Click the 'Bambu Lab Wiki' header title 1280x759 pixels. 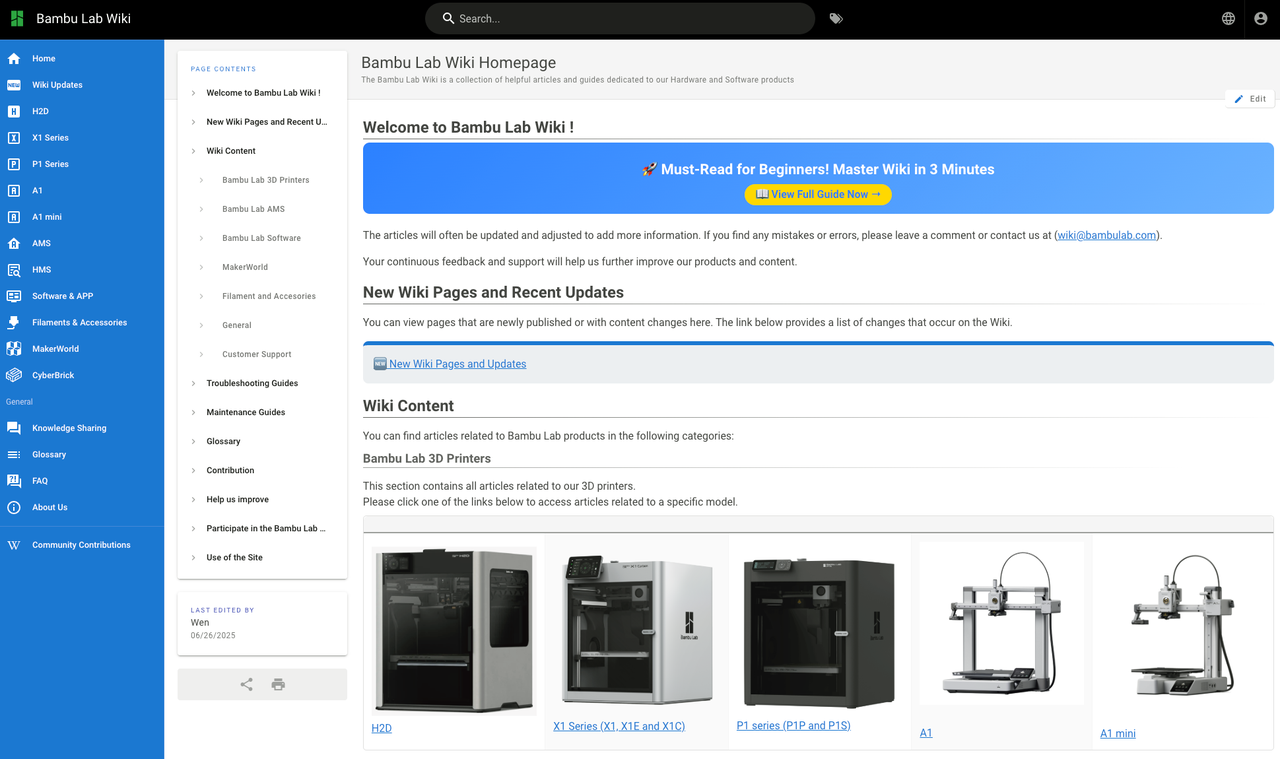(83, 19)
